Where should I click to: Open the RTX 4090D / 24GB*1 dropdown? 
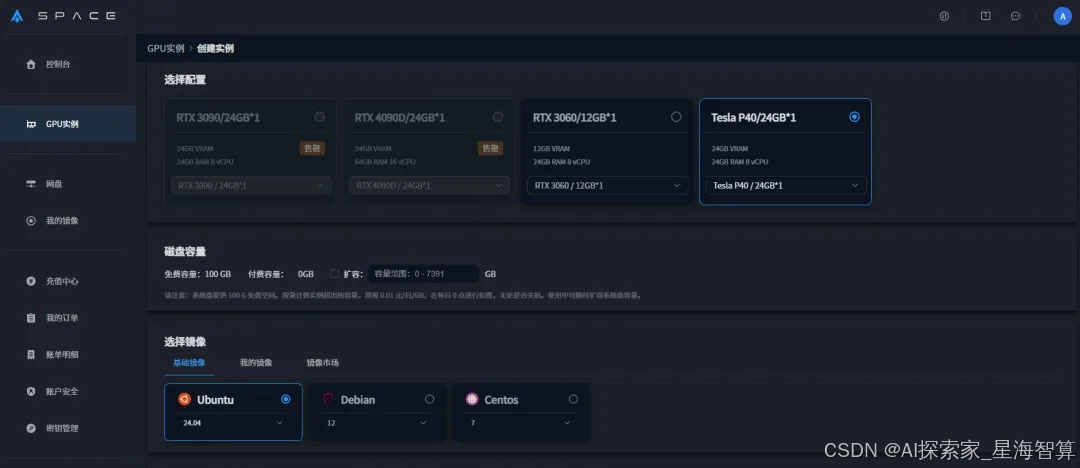pos(429,185)
